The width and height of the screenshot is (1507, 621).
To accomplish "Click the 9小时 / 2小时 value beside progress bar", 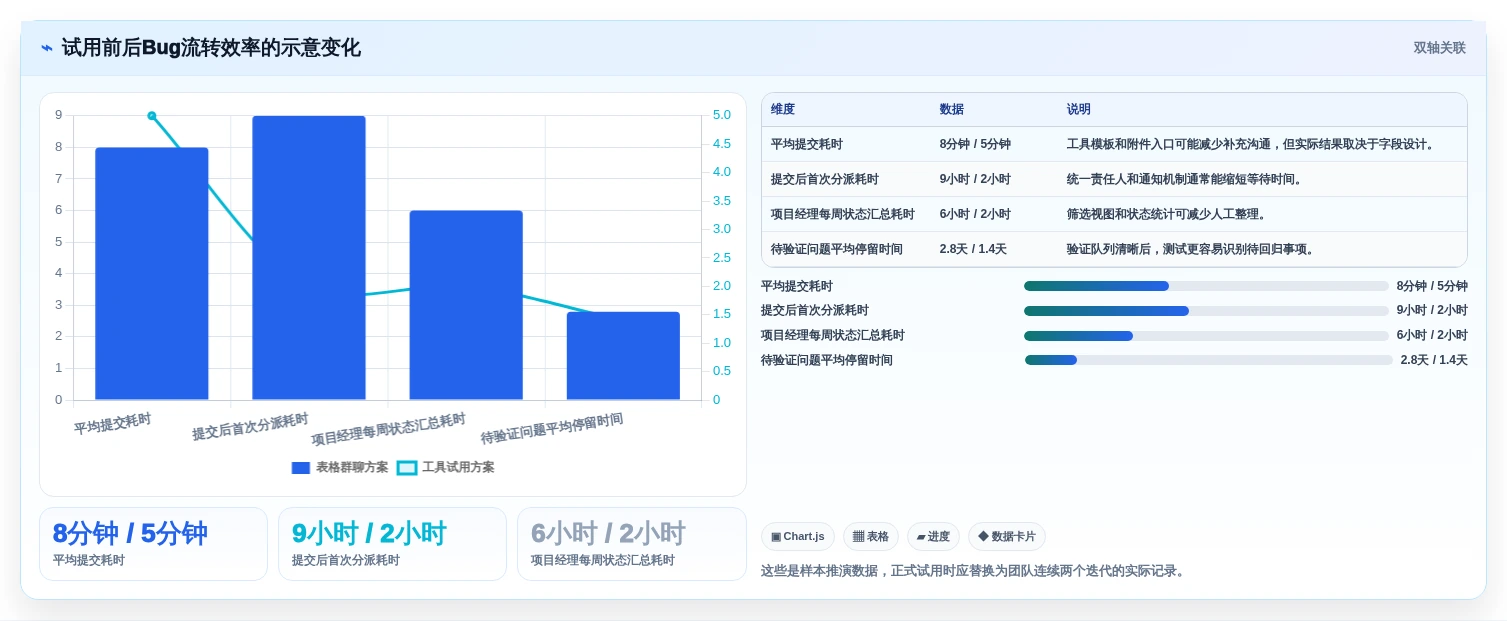I will tap(1432, 311).
